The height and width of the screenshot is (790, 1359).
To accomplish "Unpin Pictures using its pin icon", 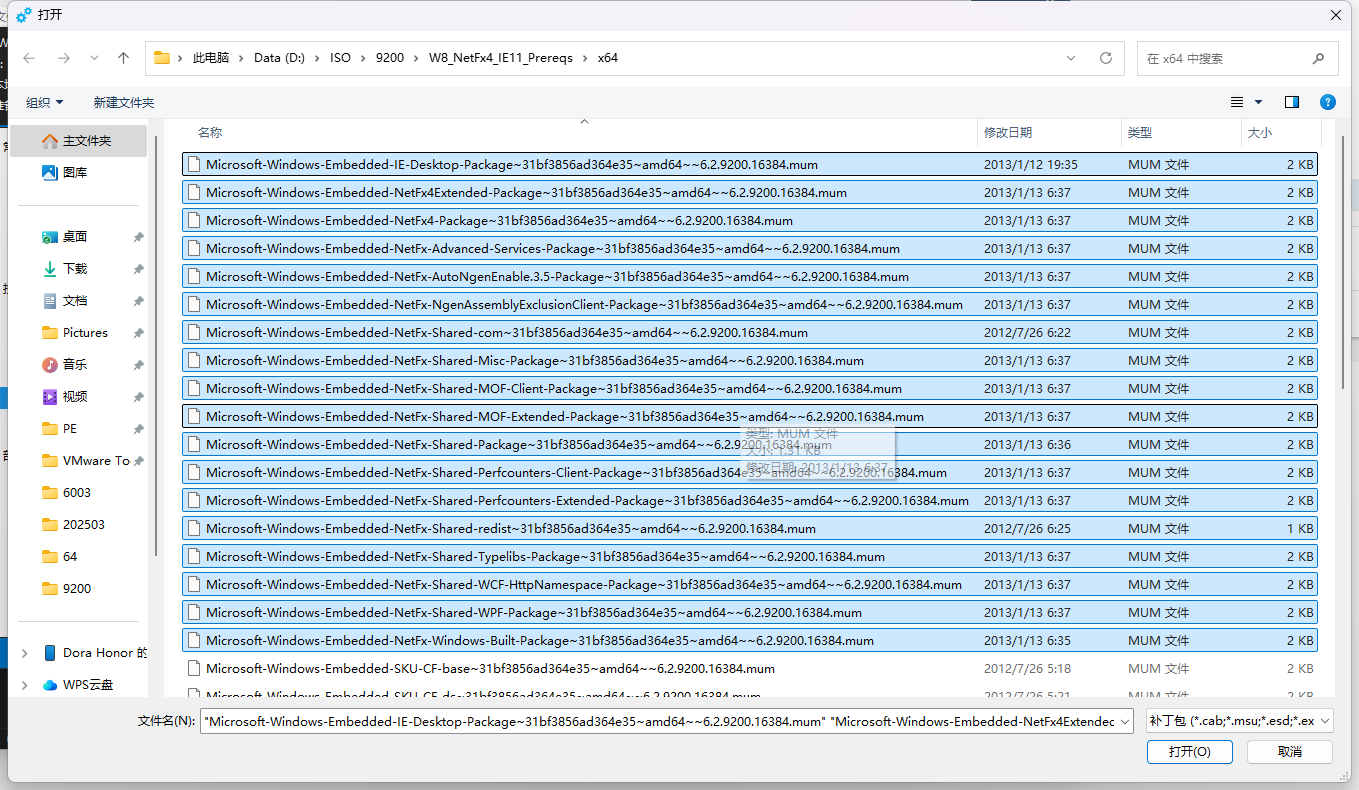I will click(x=138, y=333).
